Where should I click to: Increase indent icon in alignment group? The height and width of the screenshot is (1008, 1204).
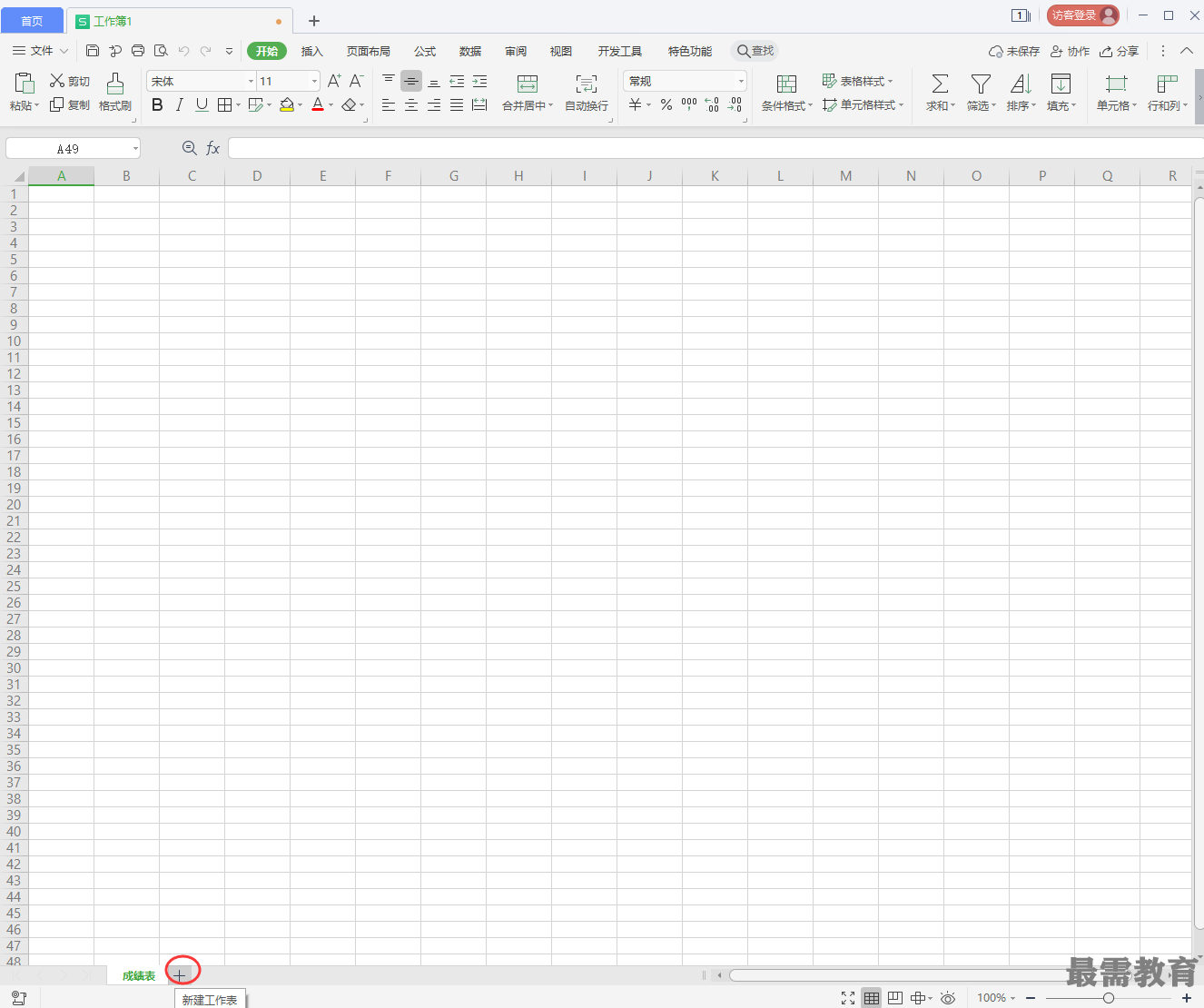coord(479,81)
